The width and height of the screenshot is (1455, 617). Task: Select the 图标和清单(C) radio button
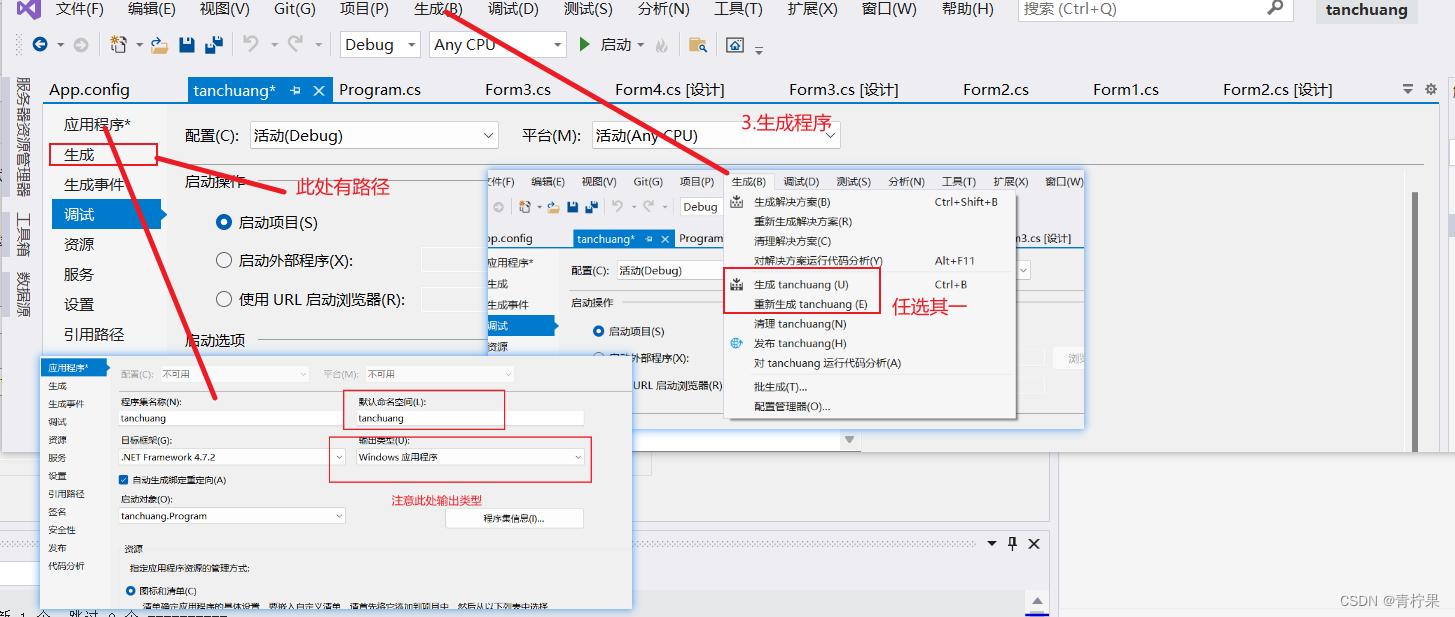coord(131,590)
